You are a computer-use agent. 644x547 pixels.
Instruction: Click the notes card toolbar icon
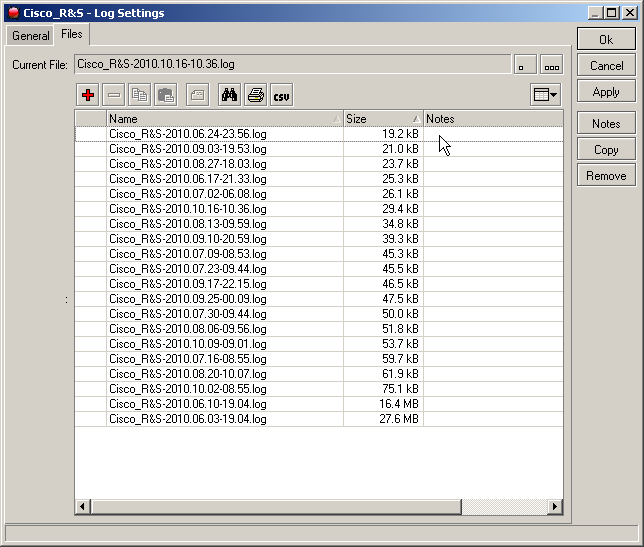pos(198,95)
